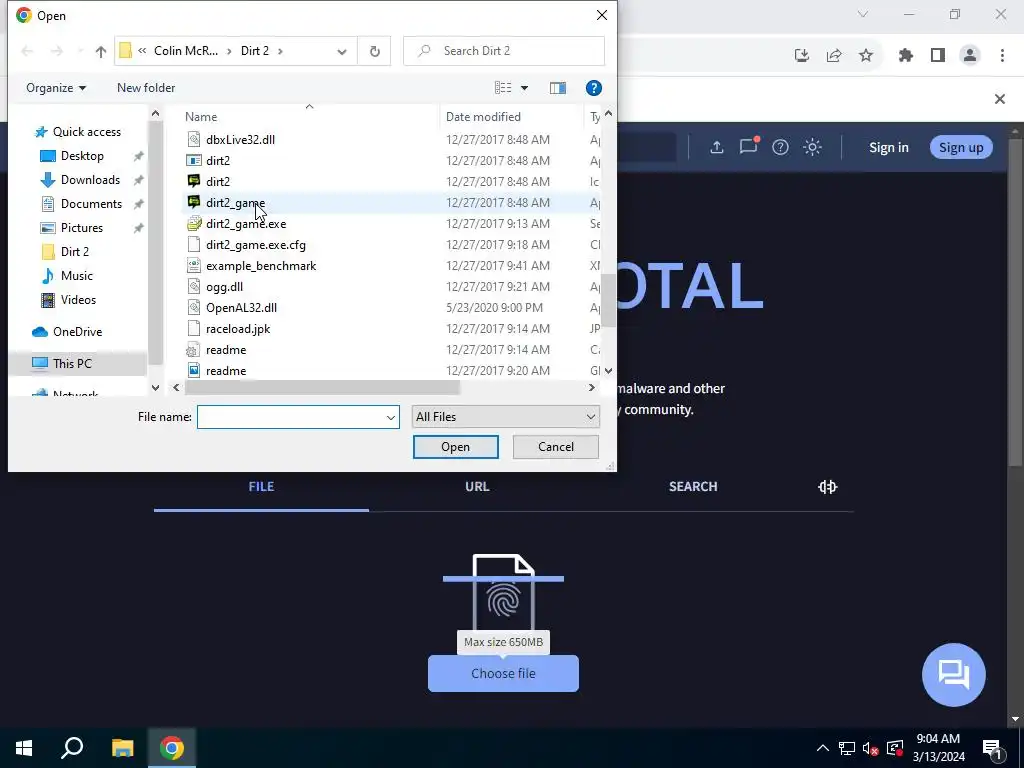Open File Explorer from taskbar
The height and width of the screenshot is (768, 1024).
(122, 748)
